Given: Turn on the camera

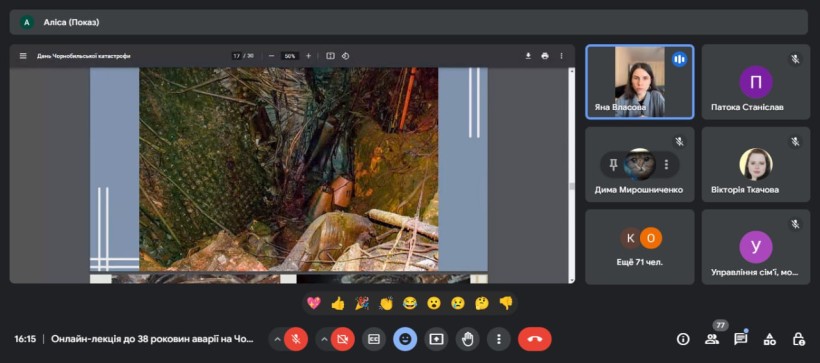Looking at the screenshot, I should point(343,339).
